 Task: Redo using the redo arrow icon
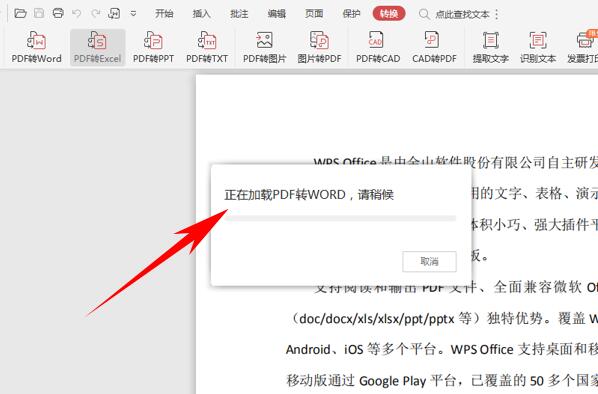coord(95,14)
